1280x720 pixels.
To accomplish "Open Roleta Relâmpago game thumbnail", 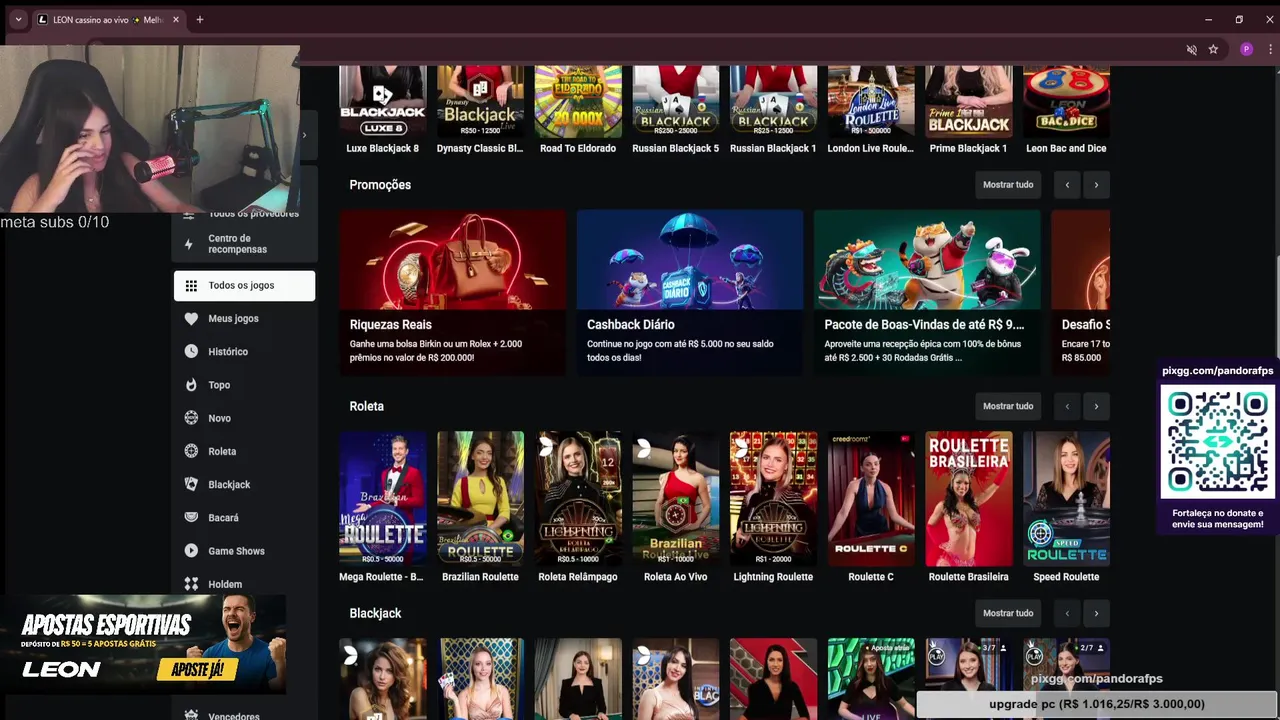I will (x=578, y=499).
